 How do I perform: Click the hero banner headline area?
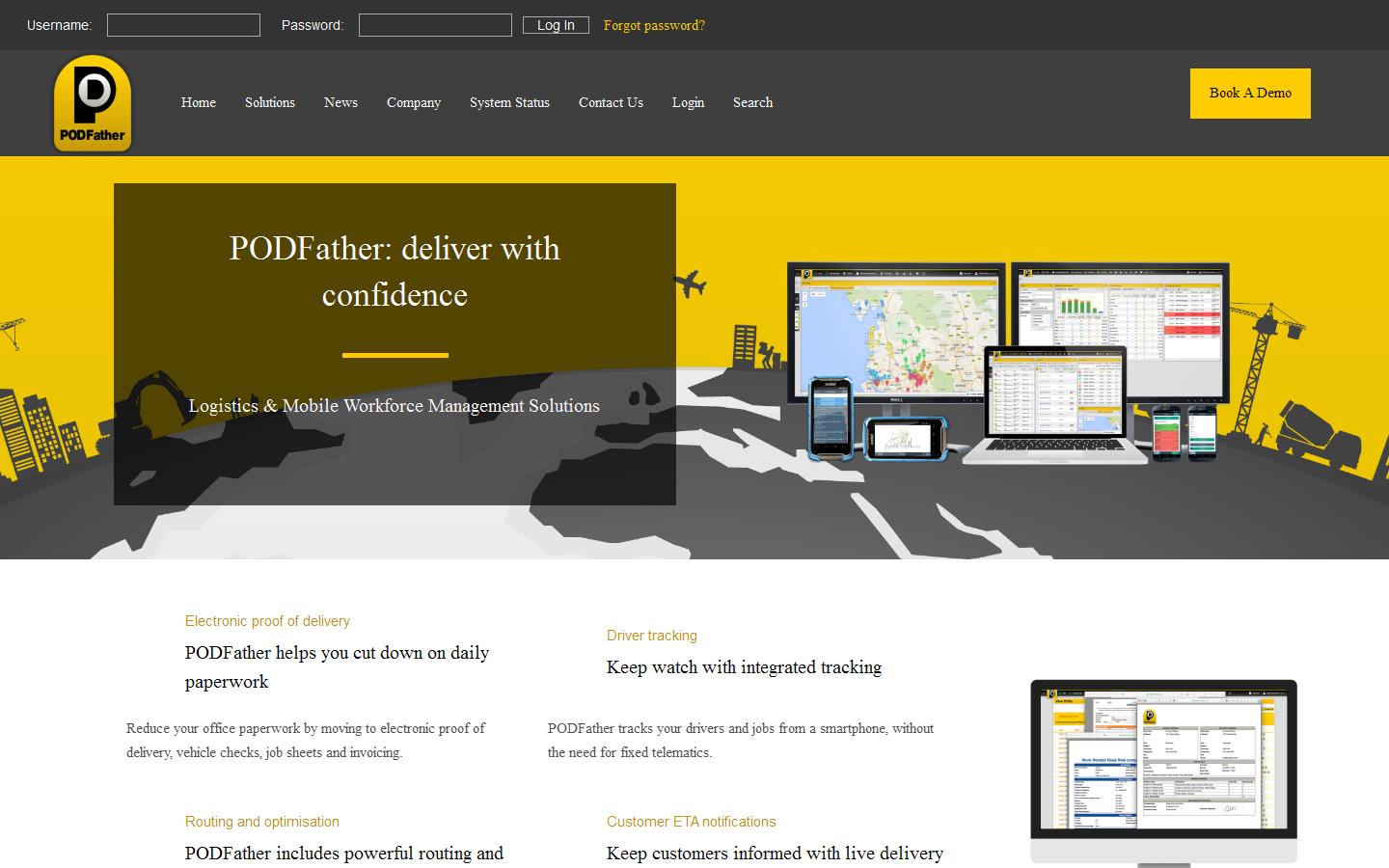(x=395, y=272)
